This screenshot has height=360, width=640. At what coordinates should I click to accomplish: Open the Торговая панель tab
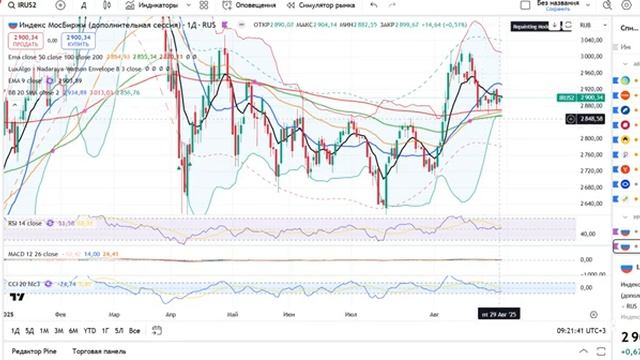point(99,351)
